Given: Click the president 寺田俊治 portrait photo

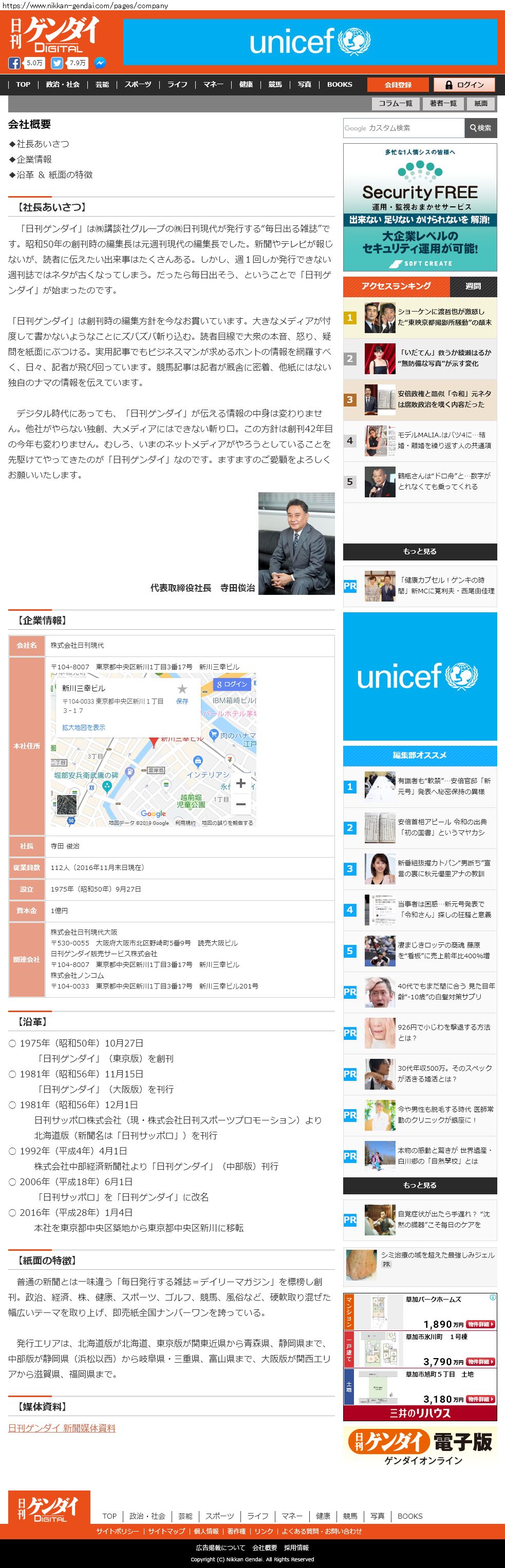Looking at the screenshot, I should coord(296,543).
